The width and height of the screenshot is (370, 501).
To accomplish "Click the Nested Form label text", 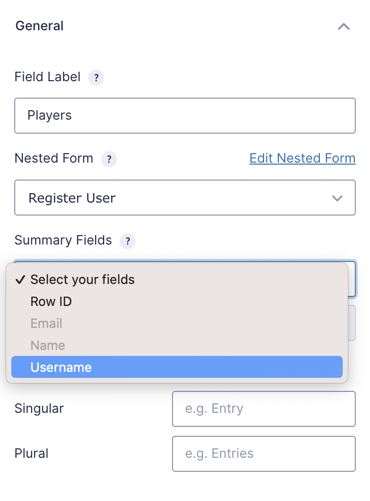I will (x=54, y=158).
